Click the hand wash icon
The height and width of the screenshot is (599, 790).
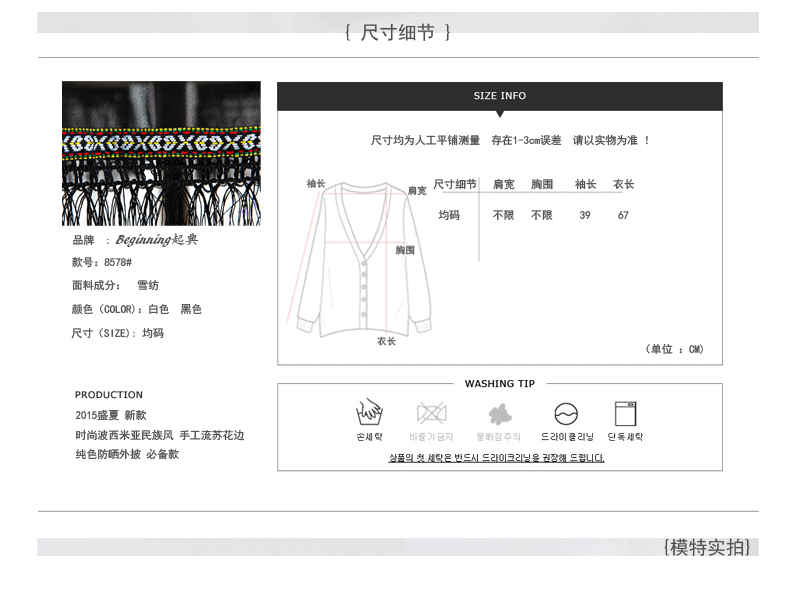[x=369, y=413]
